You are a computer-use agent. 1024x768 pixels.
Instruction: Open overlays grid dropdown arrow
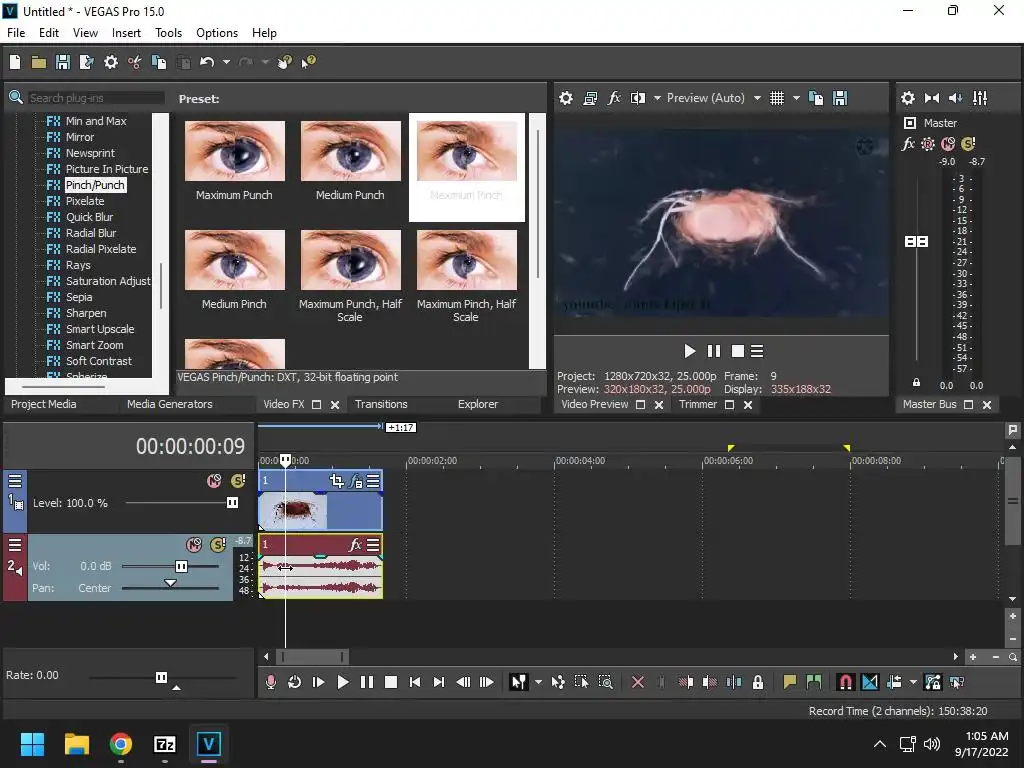tap(796, 98)
